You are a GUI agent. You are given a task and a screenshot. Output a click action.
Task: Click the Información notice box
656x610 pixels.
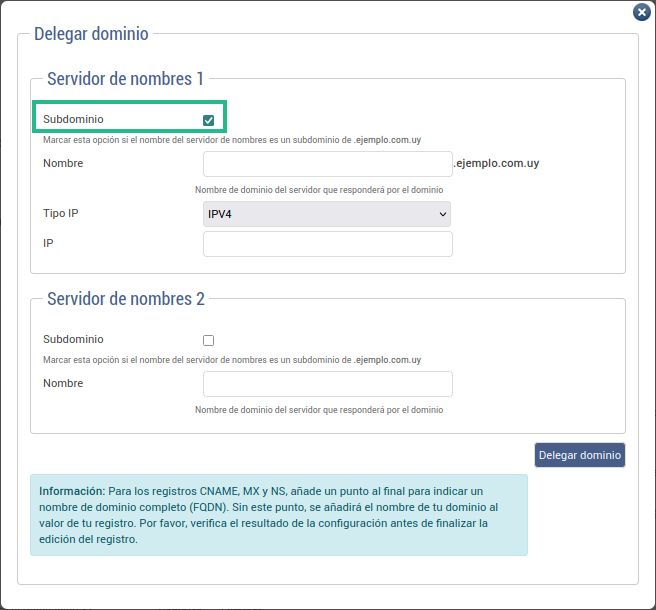point(278,515)
